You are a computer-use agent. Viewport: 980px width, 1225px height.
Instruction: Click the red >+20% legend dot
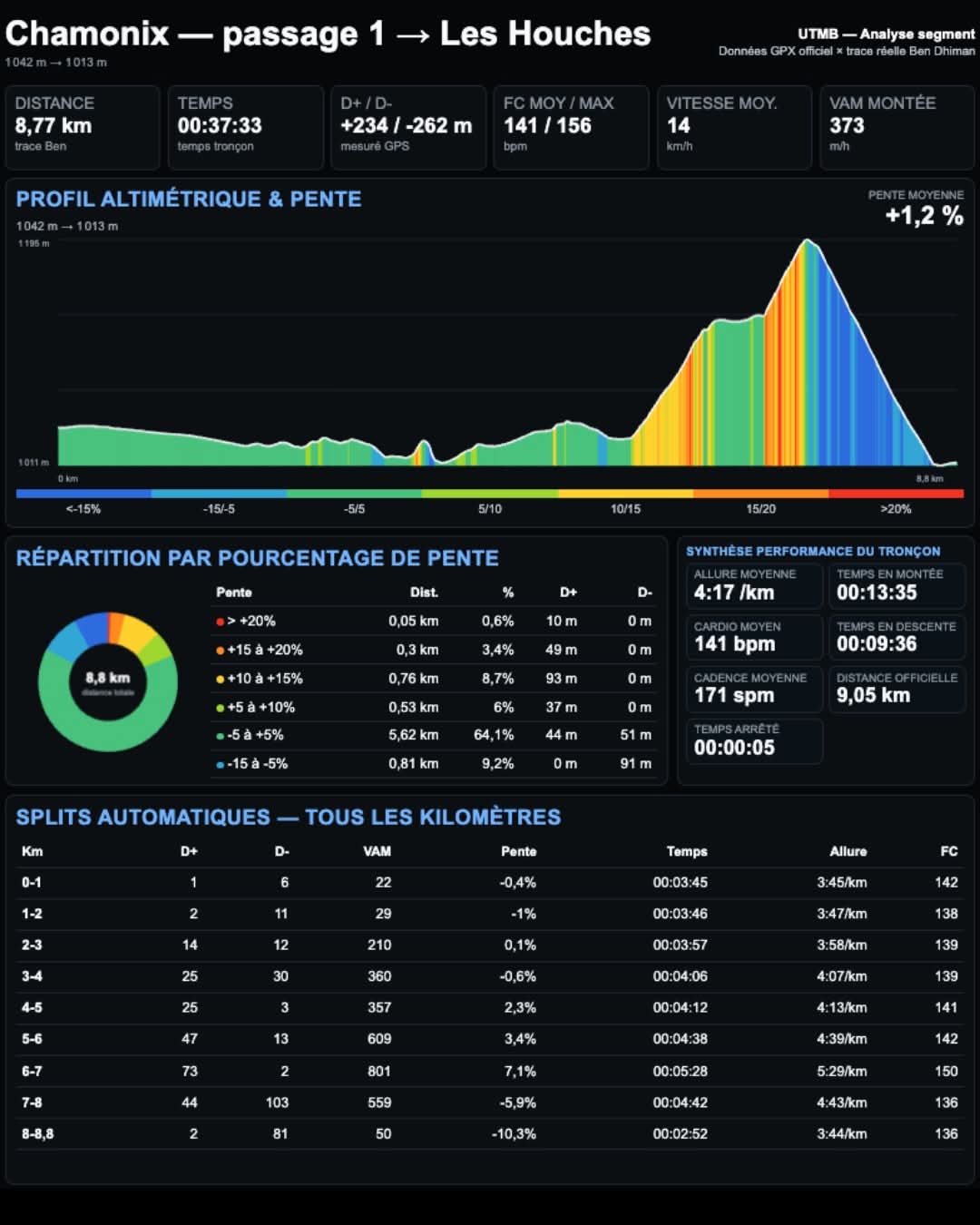pos(220,622)
